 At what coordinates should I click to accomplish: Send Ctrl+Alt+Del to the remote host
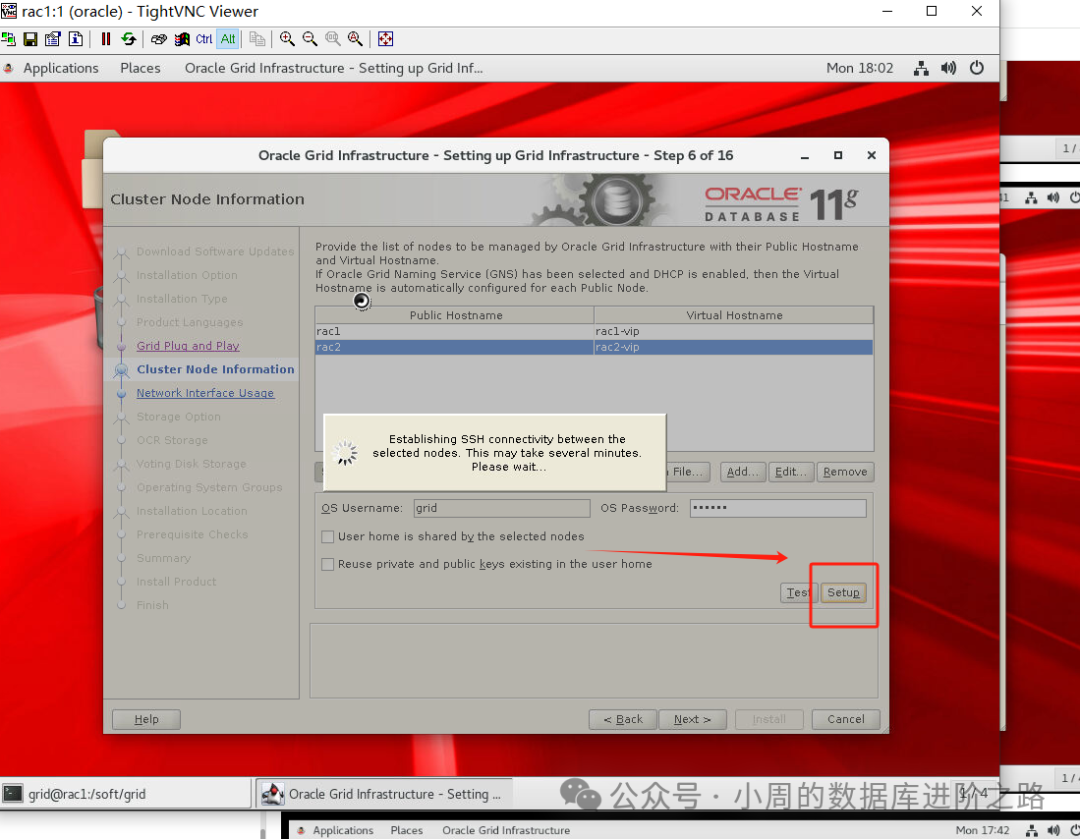[158, 39]
